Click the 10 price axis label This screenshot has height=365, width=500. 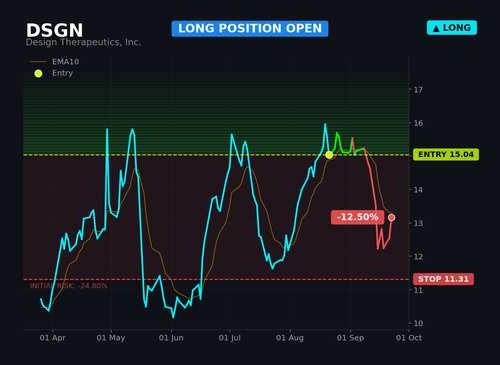point(418,323)
